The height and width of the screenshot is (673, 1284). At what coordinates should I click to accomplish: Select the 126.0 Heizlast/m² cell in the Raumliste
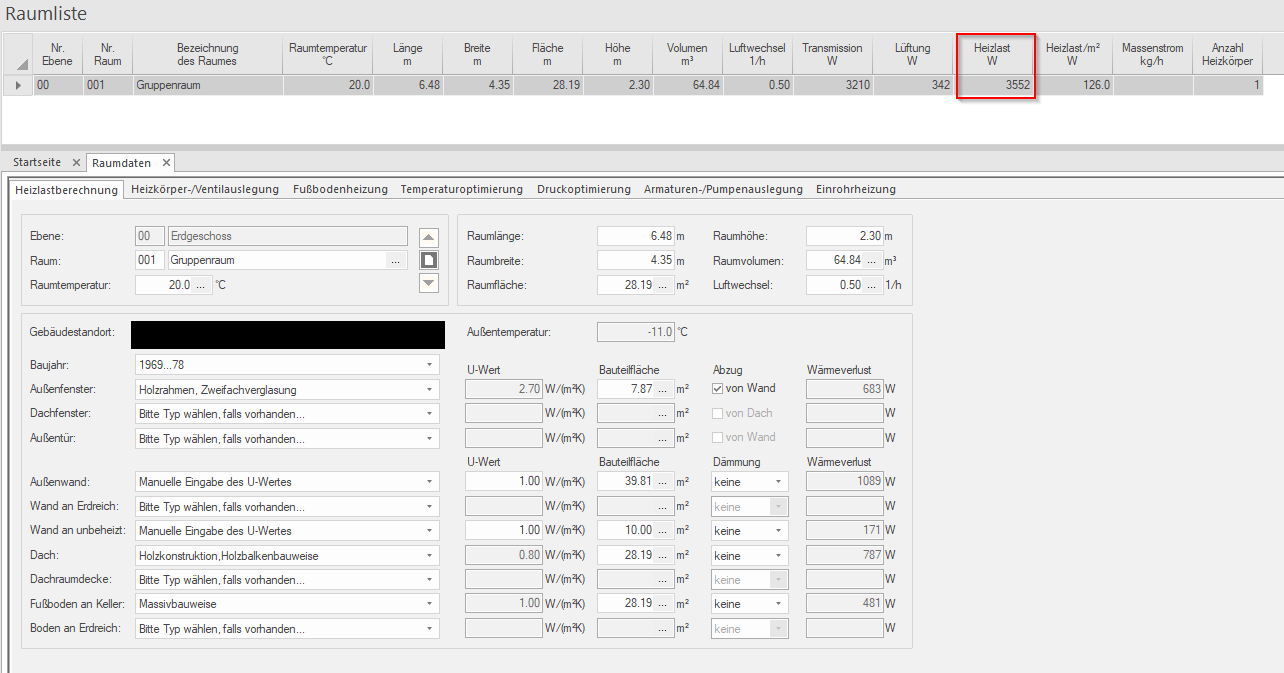(x=1074, y=86)
